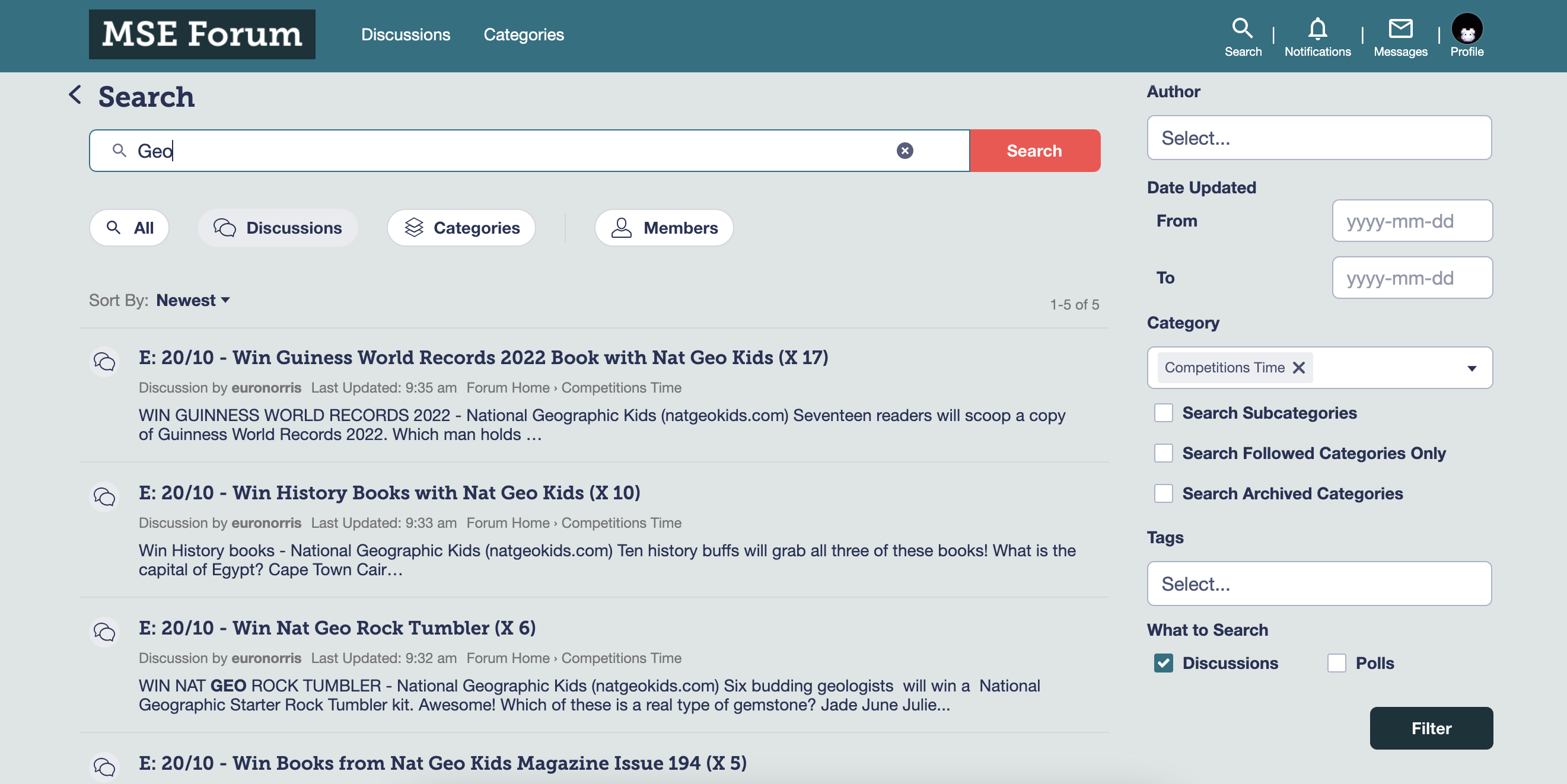This screenshot has height=784, width=1567.
Task: Click discussion icon beside Magazine Issue 194 result
Action: (104, 767)
